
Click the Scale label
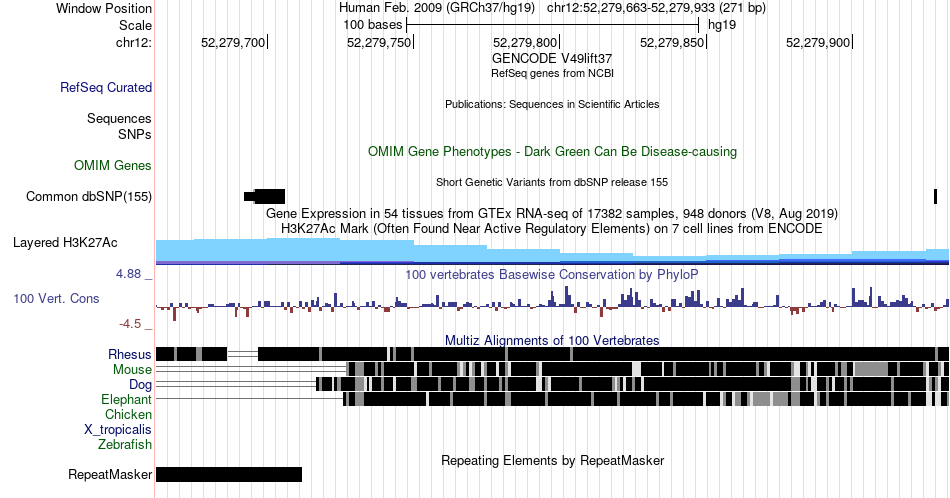coord(135,25)
